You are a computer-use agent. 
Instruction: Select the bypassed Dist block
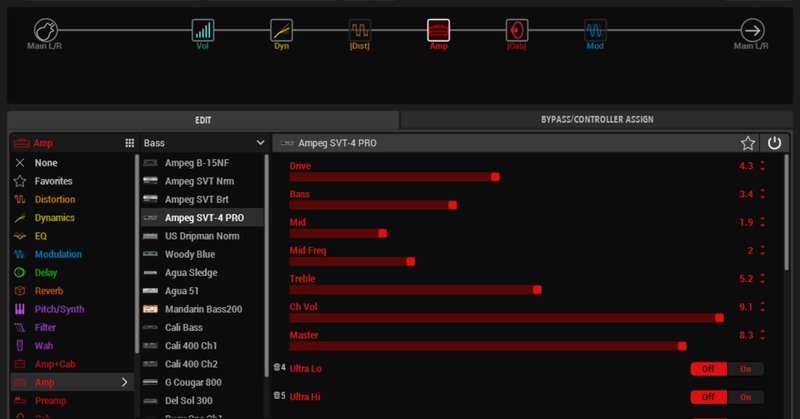[360, 31]
